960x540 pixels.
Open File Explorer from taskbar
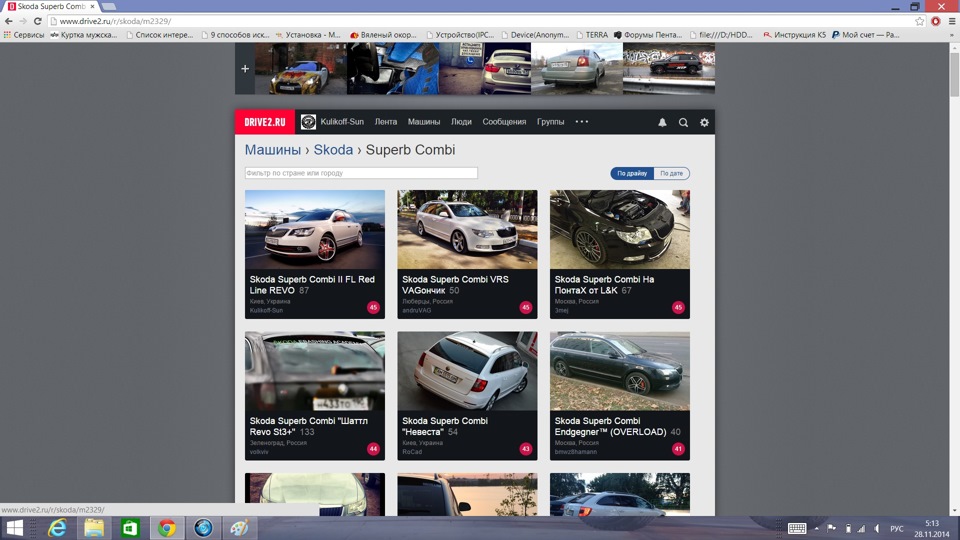pyautogui.click(x=94, y=528)
